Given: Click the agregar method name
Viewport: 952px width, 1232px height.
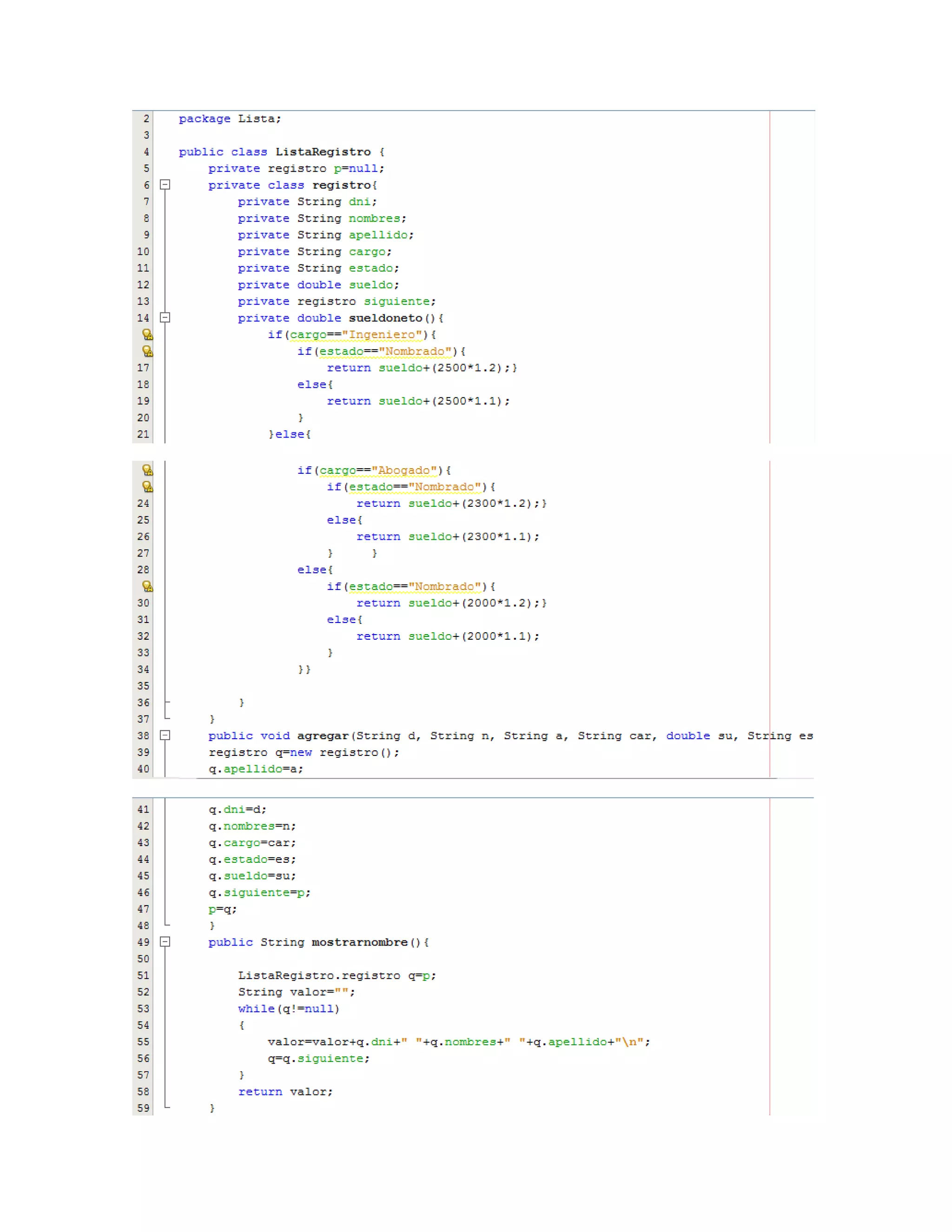Looking at the screenshot, I should coord(323,735).
